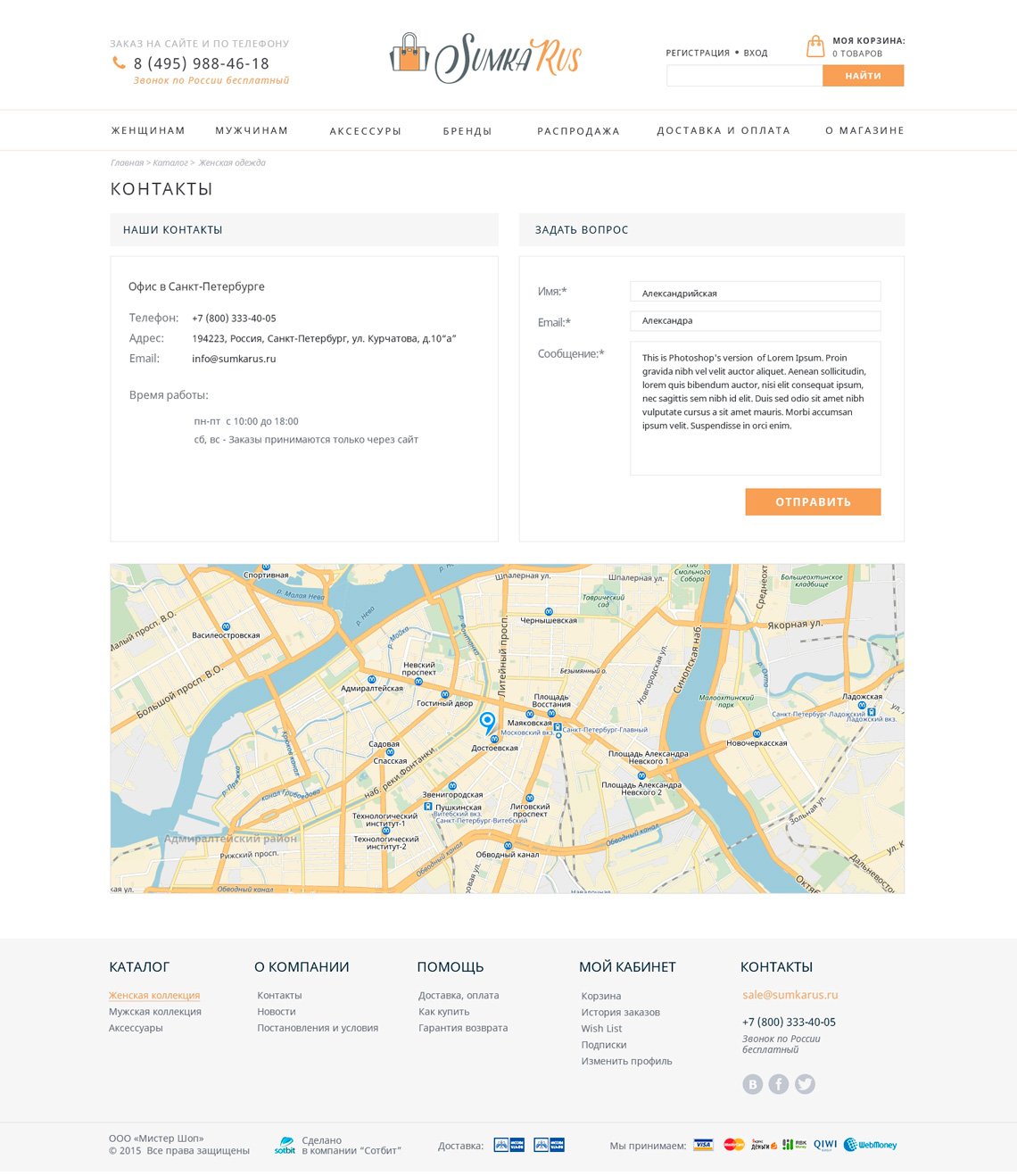Click the РЕГИСТРАЦИЯ link
Viewport: 1017px width, 1176px height.
(698, 53)
